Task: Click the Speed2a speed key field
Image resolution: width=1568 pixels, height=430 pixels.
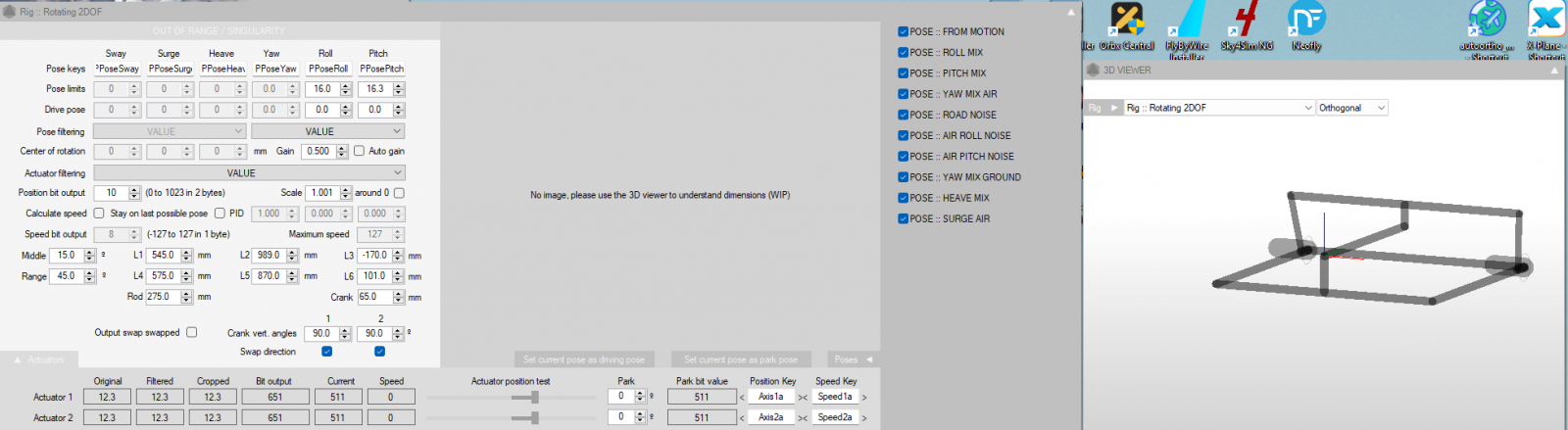Action: tap(835, 417)
